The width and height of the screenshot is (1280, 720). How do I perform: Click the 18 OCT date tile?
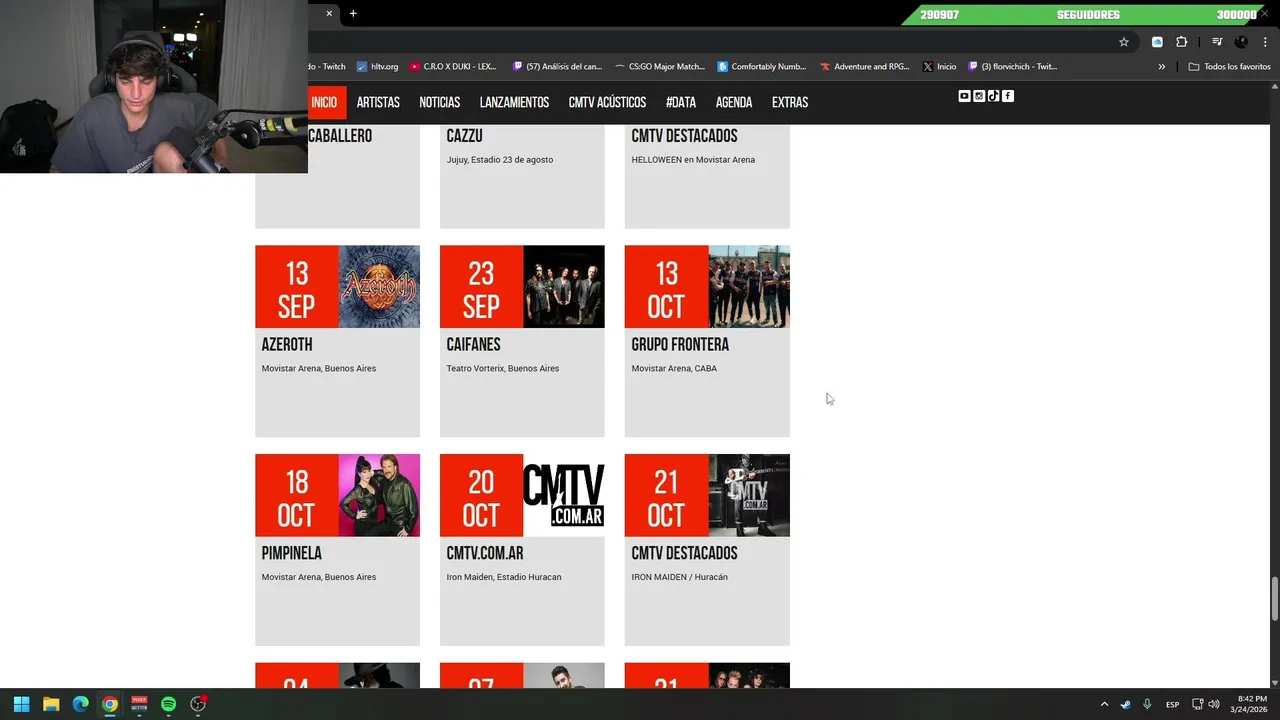tap(297, 496)
